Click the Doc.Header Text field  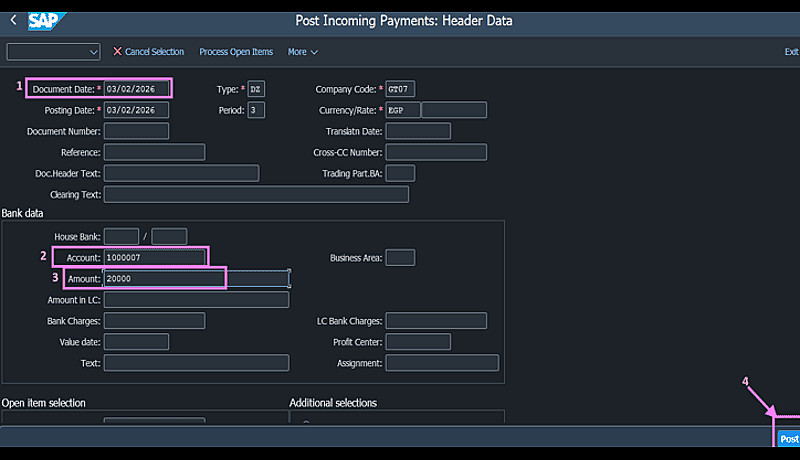(x=182, y=173)
